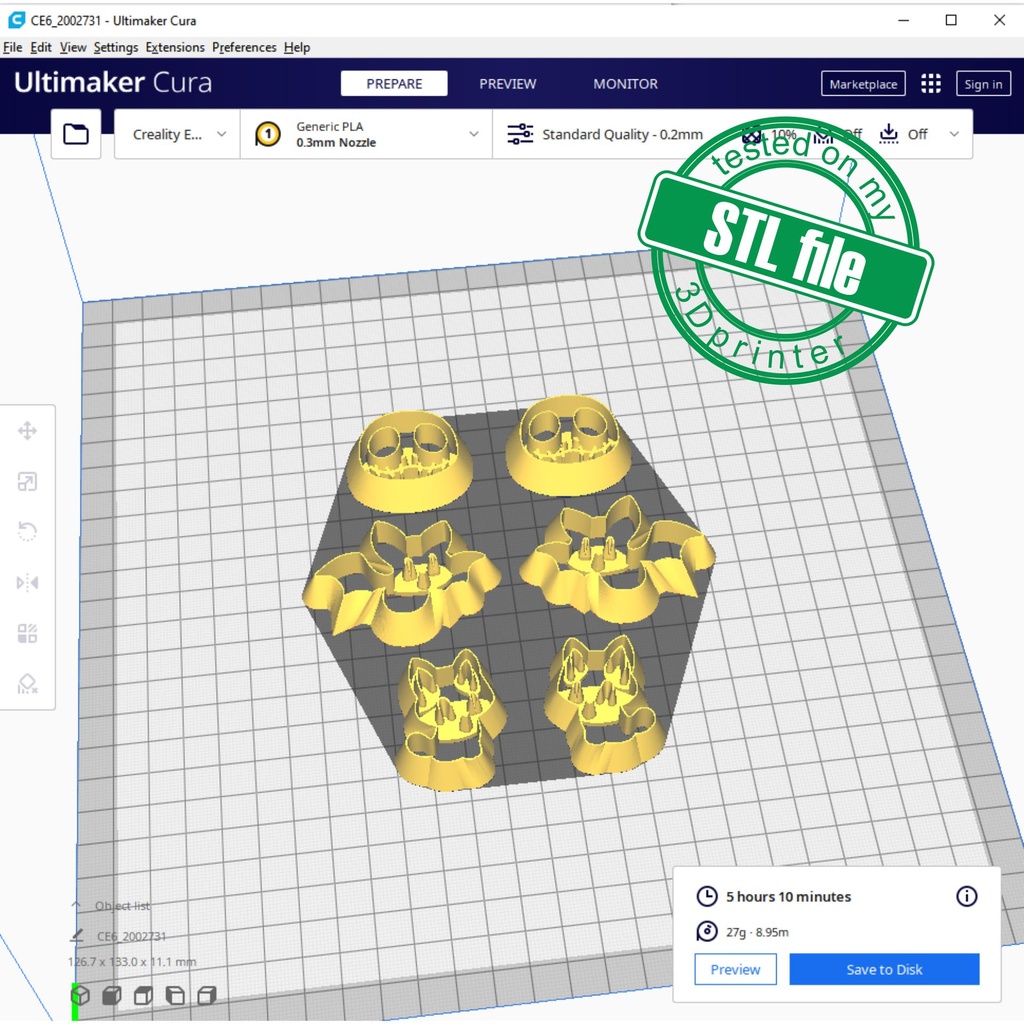This screenshot has width=1024, height=1024.
Task: Open Generic PLA material dropdown
Action: pos(366,134)
